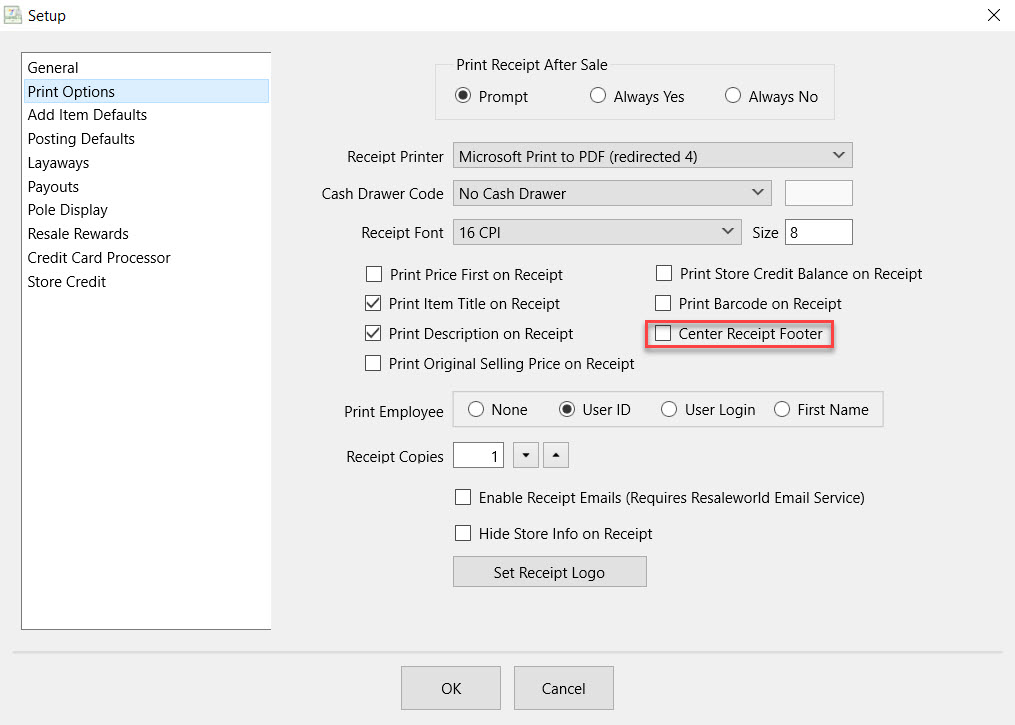Viewport: 1015px width, 725px height.
Task: Enable Hide Store Info on Receipt
Action: [x=463, y=533]
